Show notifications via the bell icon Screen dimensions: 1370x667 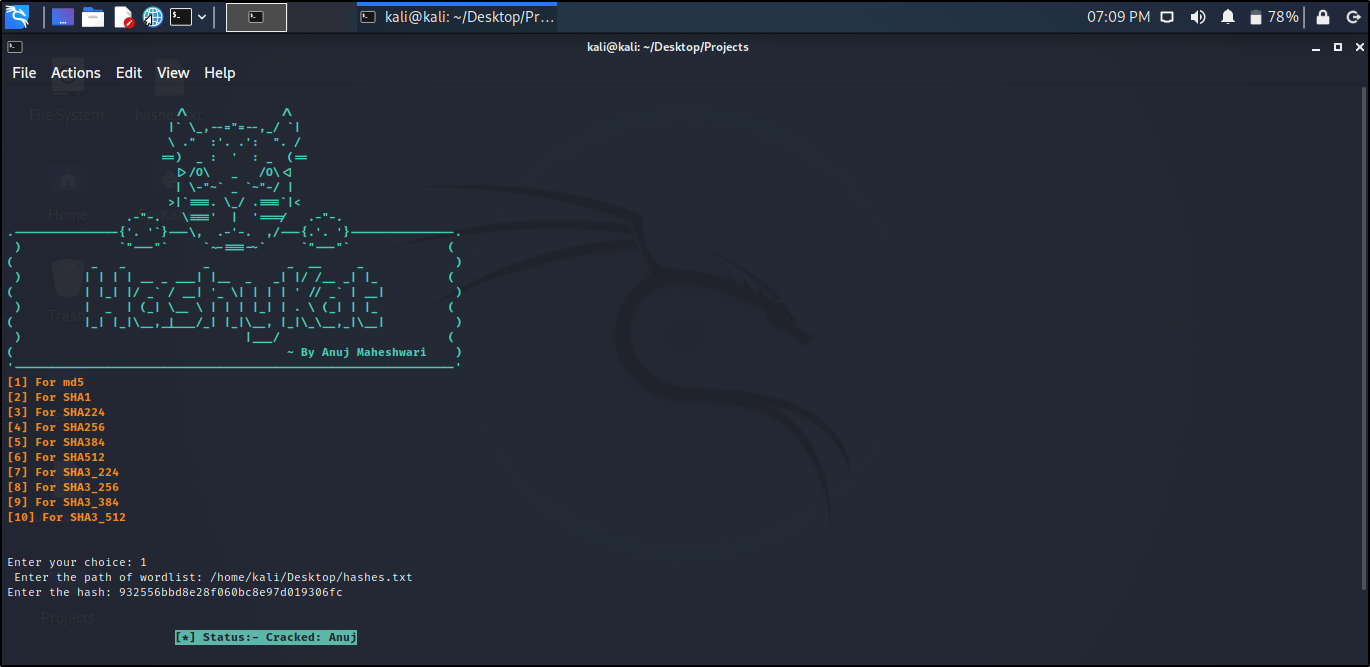point(1228,17)
